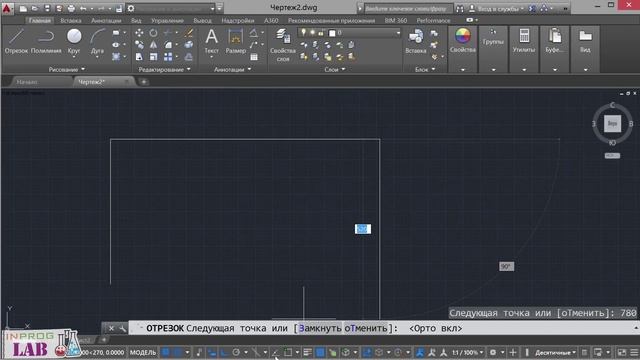640x360 pixels.
Task: Open the Буфер clipboard panel
Action: coord(554,41)
